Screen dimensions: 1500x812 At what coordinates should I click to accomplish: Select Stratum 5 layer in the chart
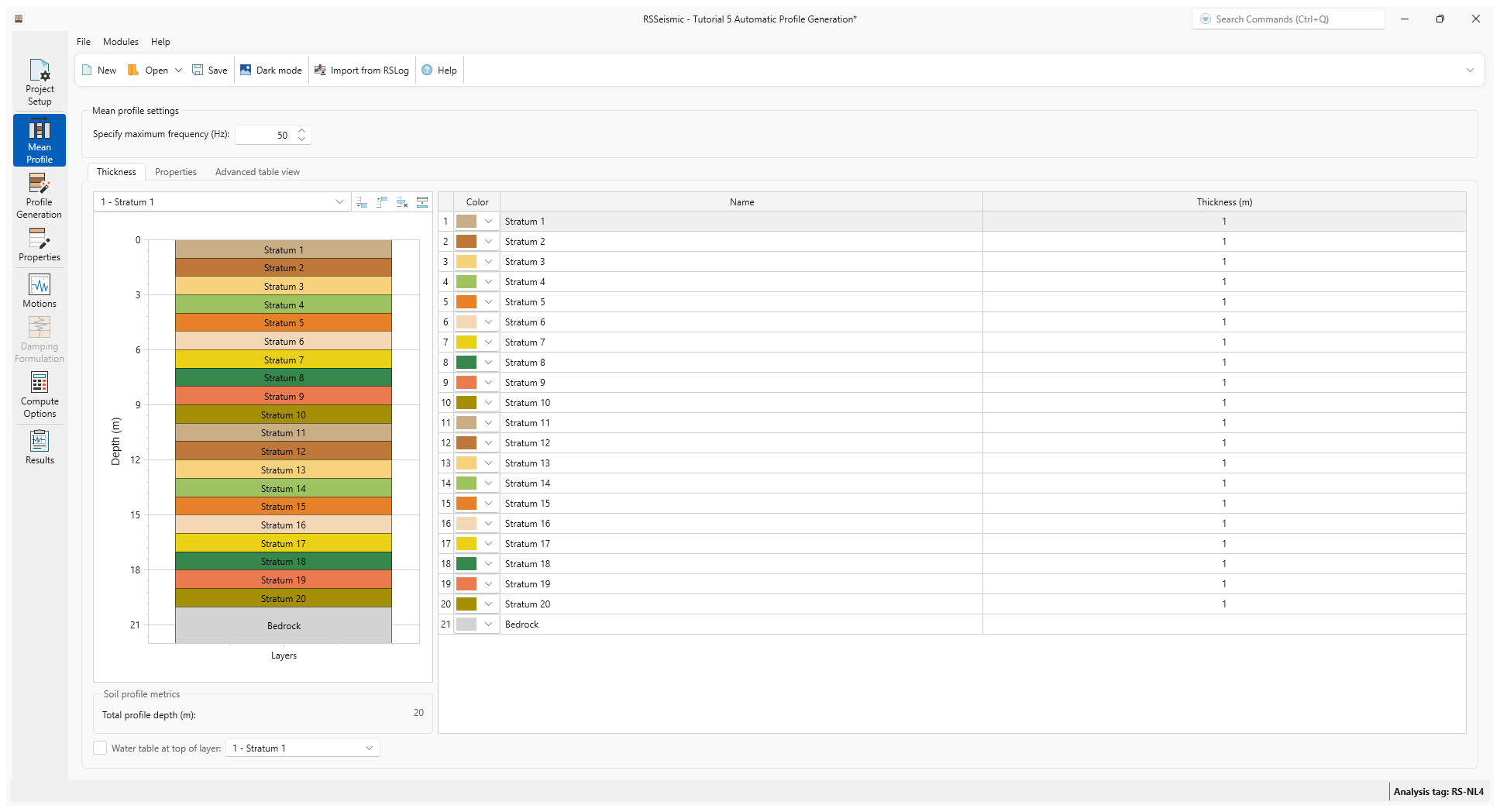[x=284, y=322]
